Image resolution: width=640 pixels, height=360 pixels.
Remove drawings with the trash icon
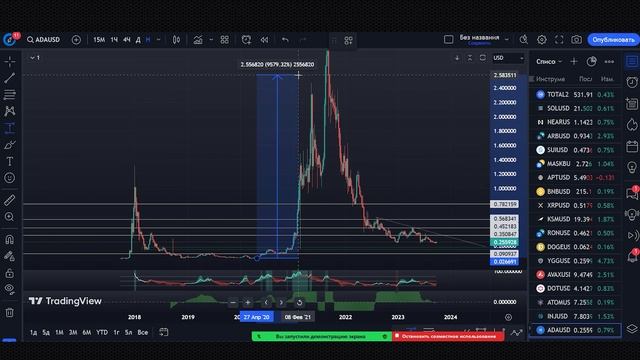[x=9, y=313]
